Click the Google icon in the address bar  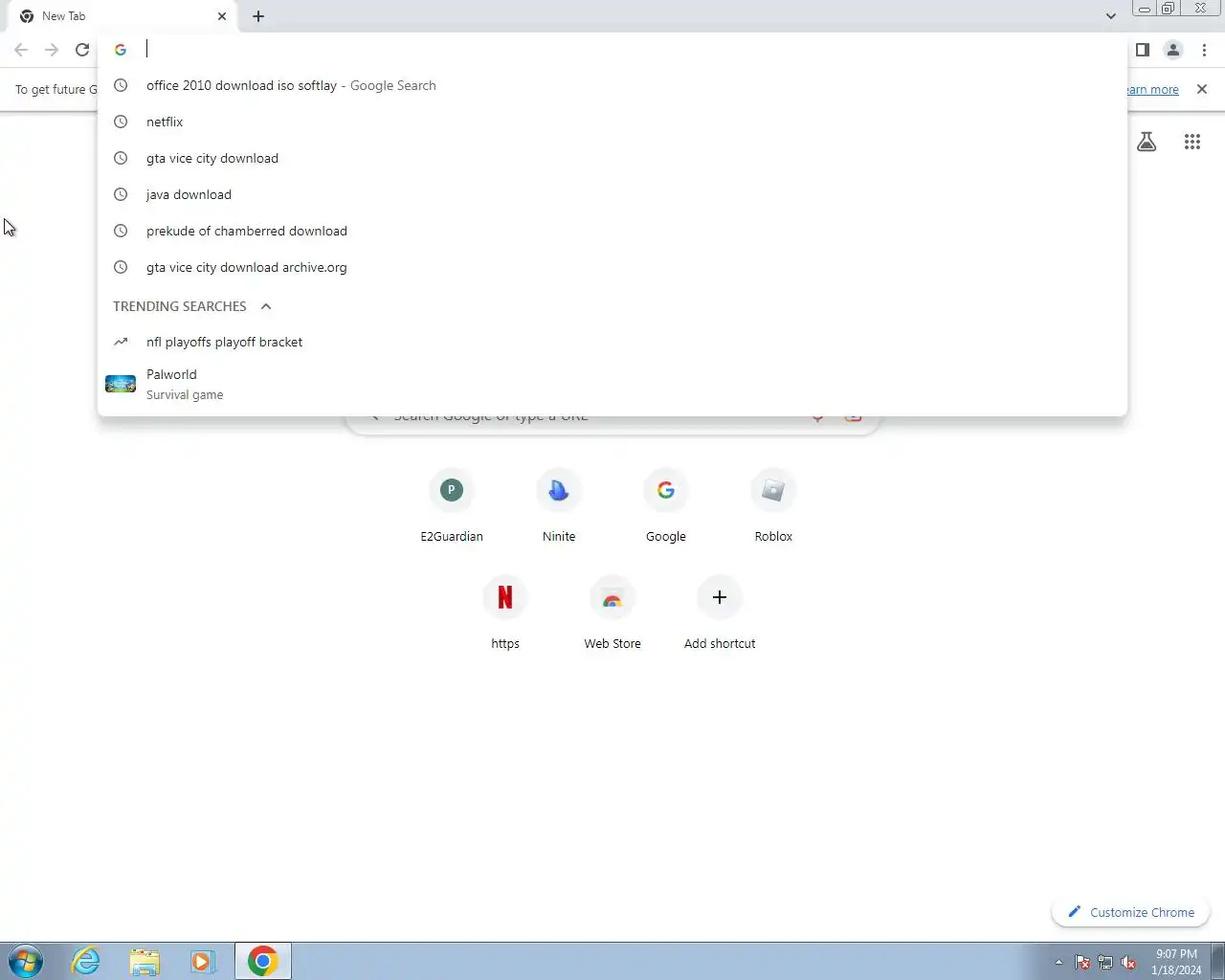(x=121, y=50)
